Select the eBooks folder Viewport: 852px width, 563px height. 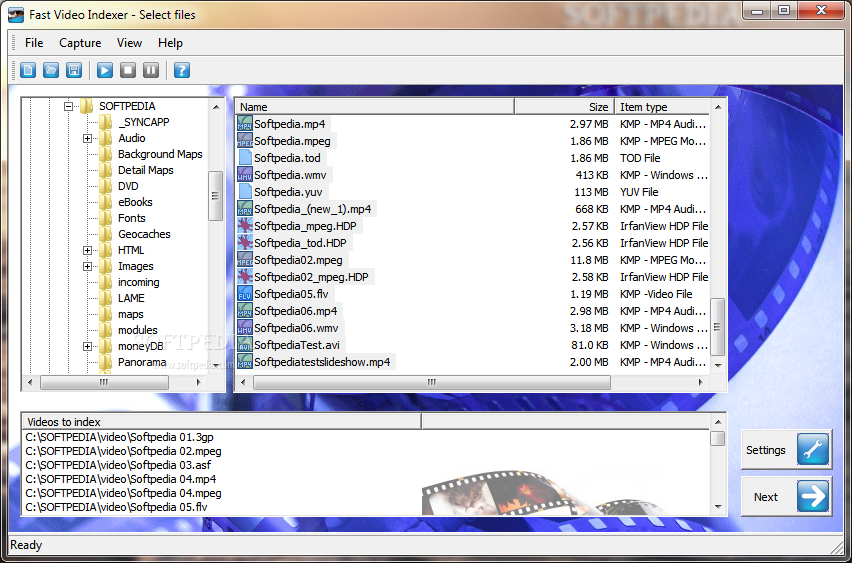pos(135,202)
